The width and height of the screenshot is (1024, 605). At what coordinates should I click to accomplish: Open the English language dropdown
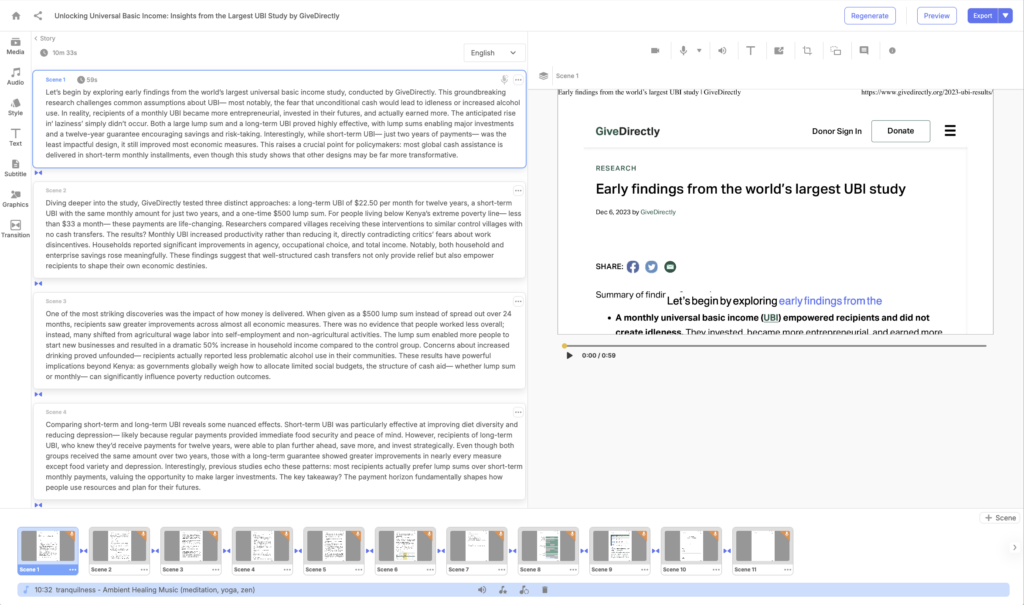pos(494,53)
